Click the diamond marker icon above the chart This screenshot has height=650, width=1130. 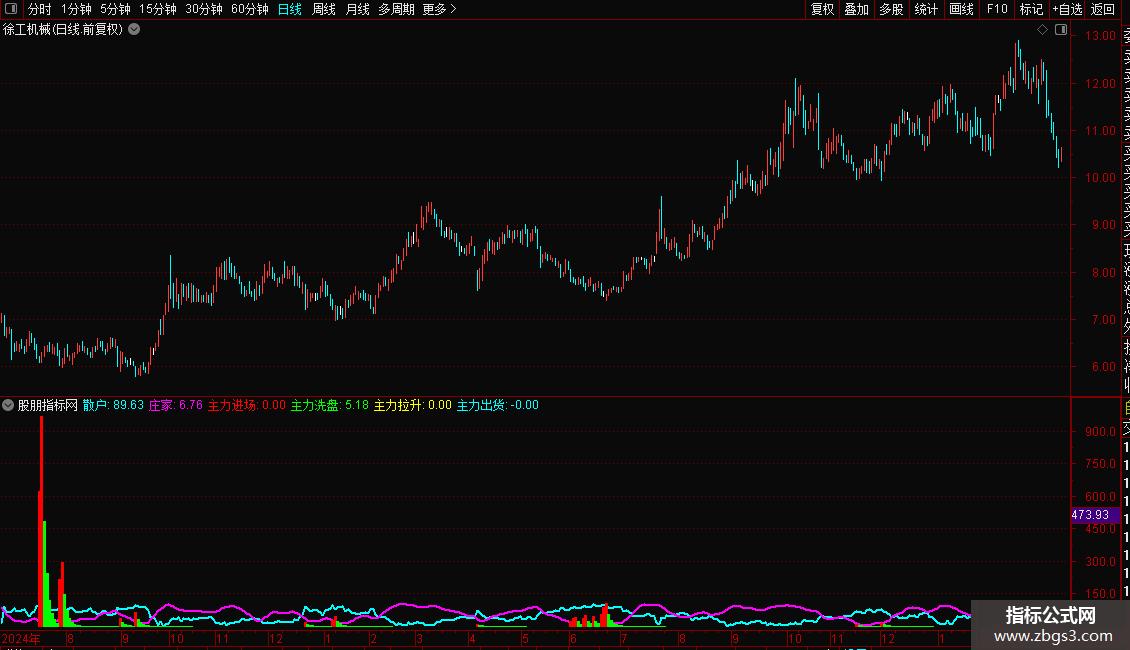click(x=1042, y=30)
